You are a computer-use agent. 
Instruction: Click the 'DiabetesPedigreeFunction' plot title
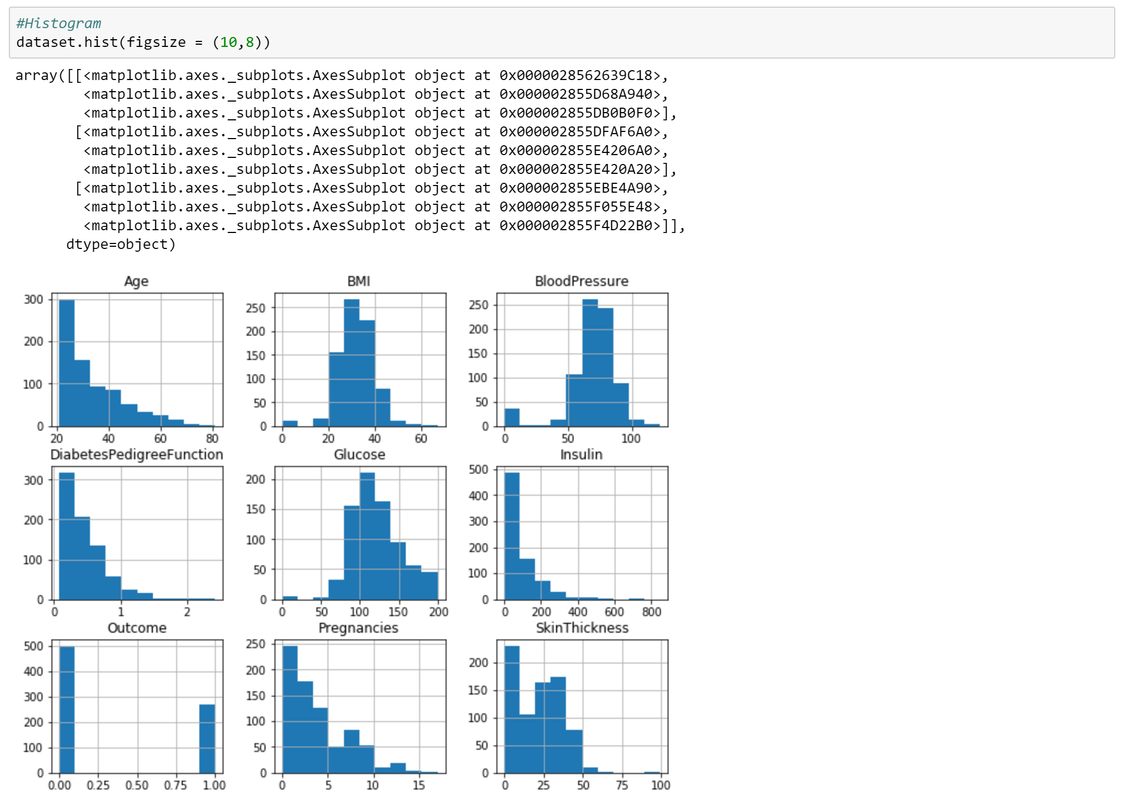(137, 455)
